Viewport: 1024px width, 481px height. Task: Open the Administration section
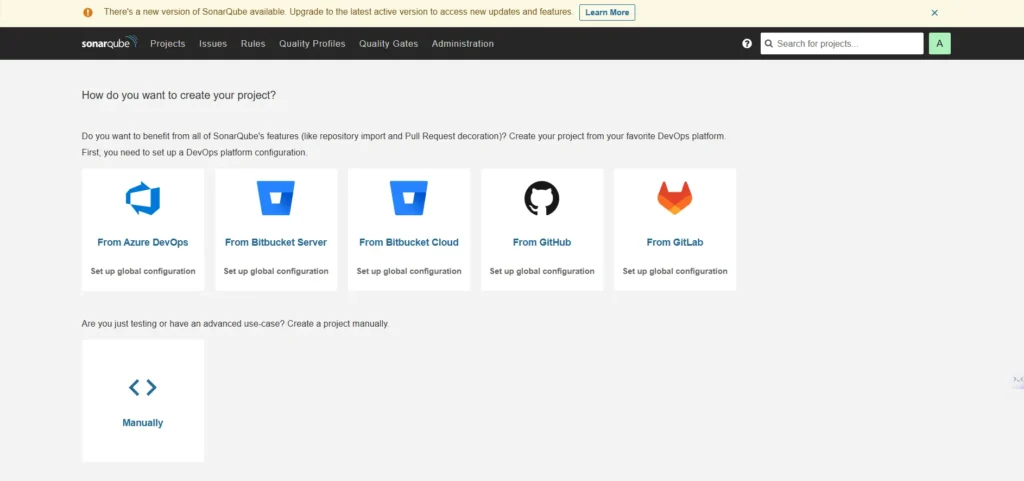click(x=462, y=44)
